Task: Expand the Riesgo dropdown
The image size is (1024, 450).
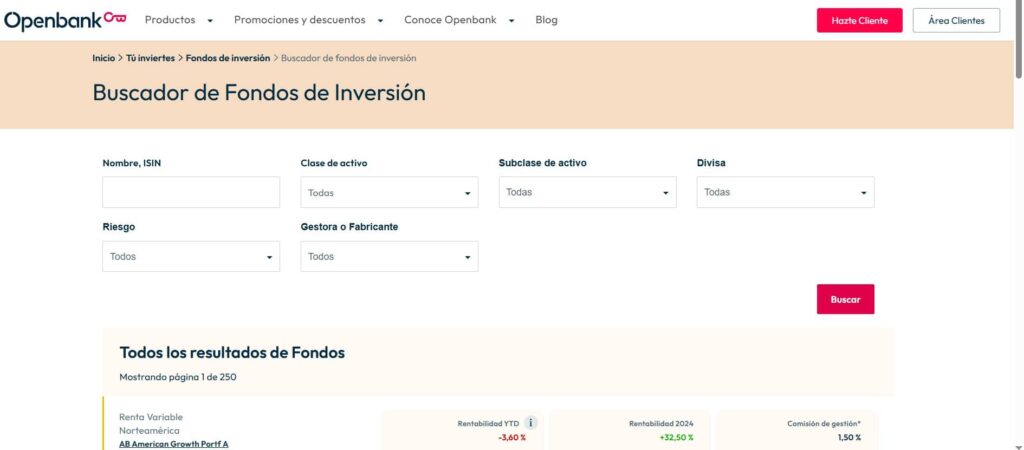Action: (191, 257)
